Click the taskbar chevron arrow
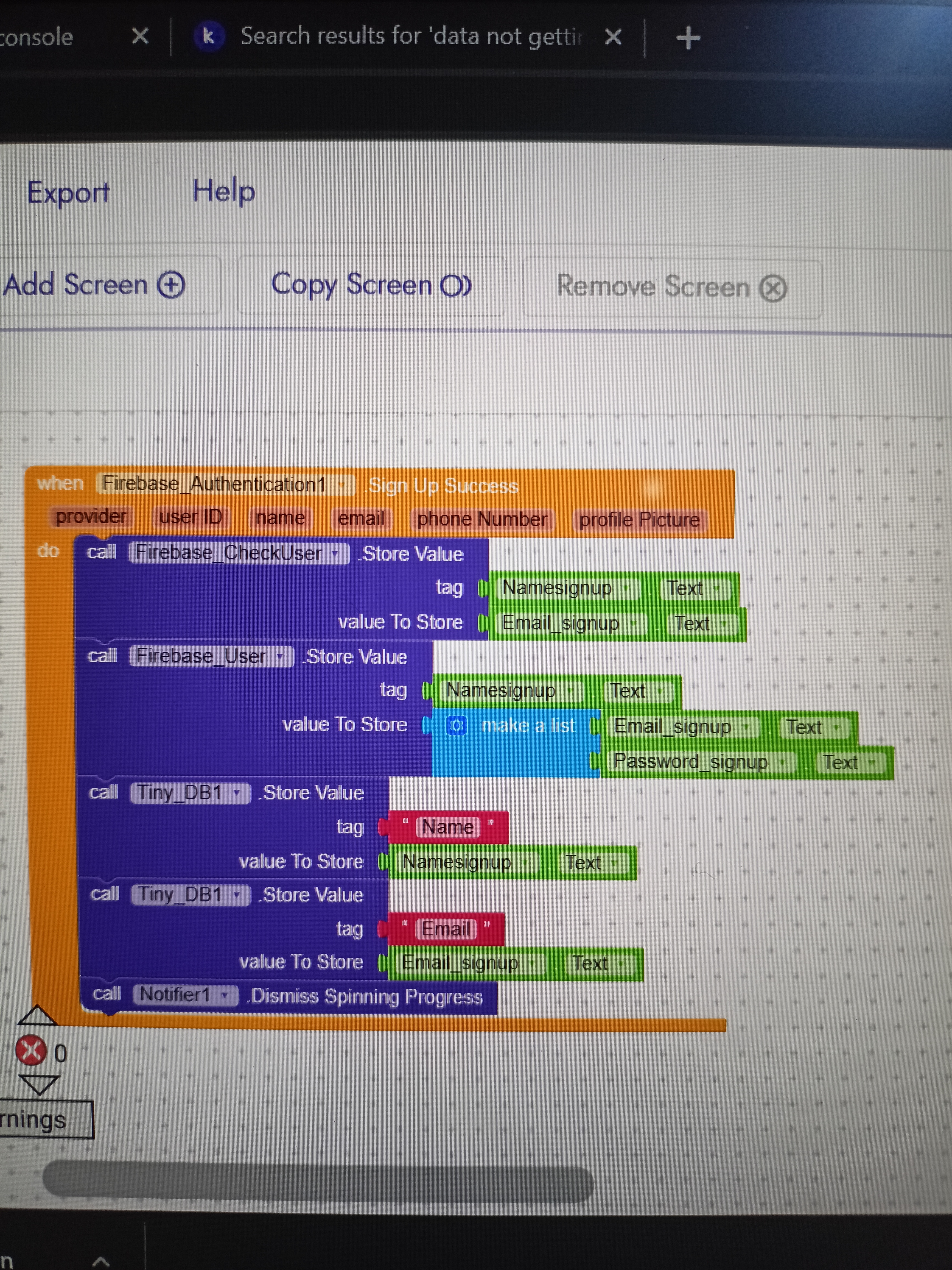This screenshot has height=1270, width=952. coord(101,1261)
